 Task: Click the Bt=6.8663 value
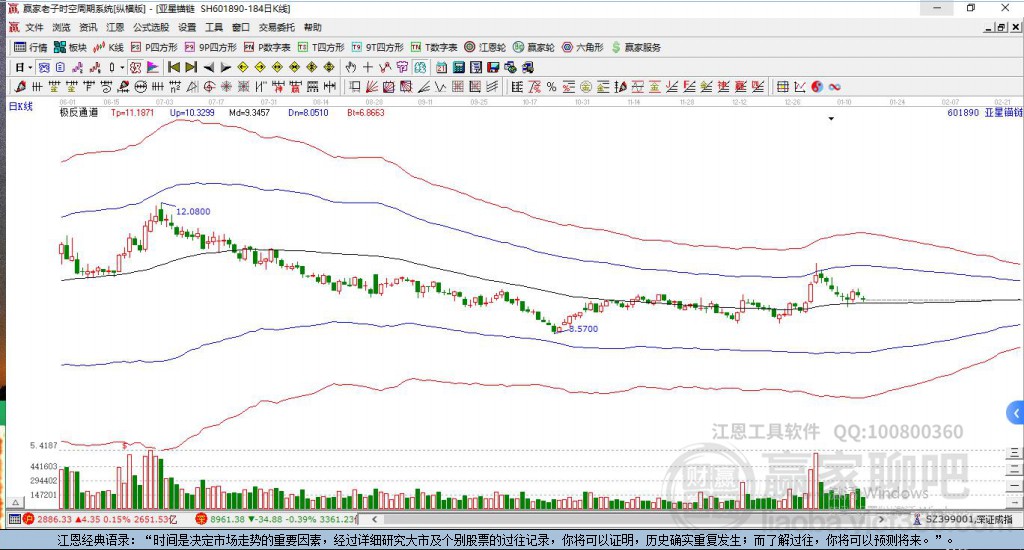pos(366,112)
